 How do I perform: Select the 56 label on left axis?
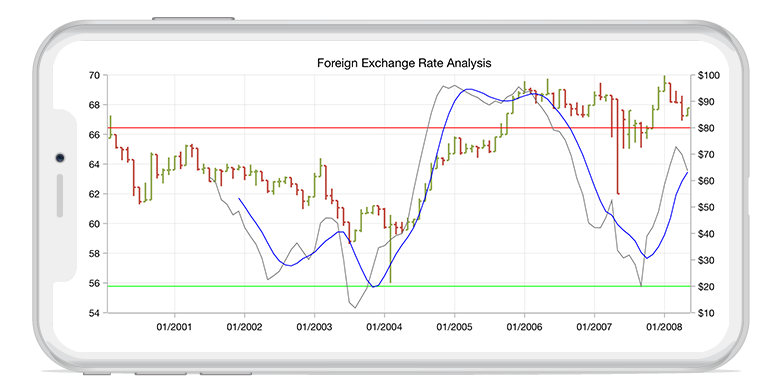(95, 283)
